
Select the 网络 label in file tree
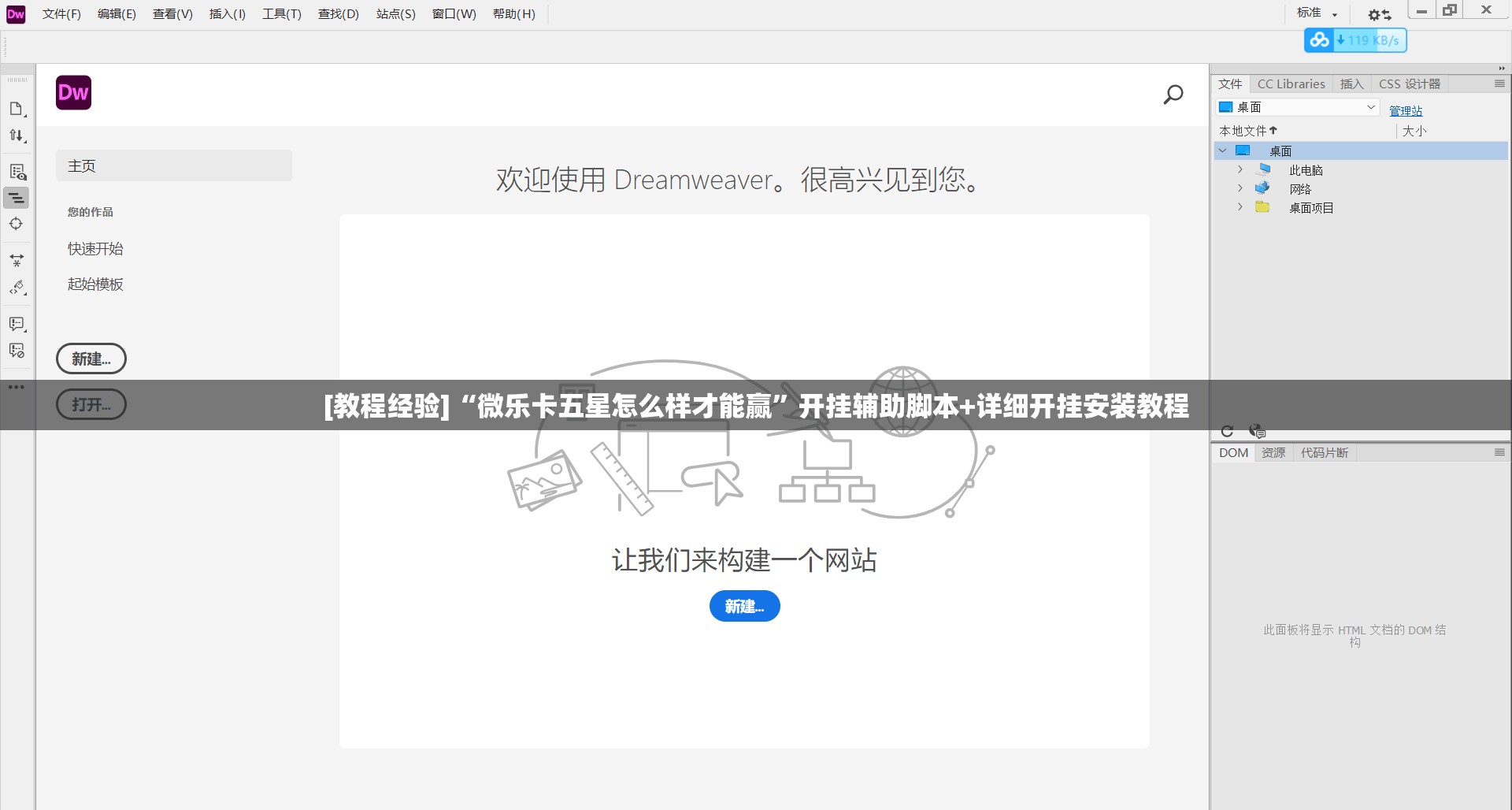(1300, 188)
